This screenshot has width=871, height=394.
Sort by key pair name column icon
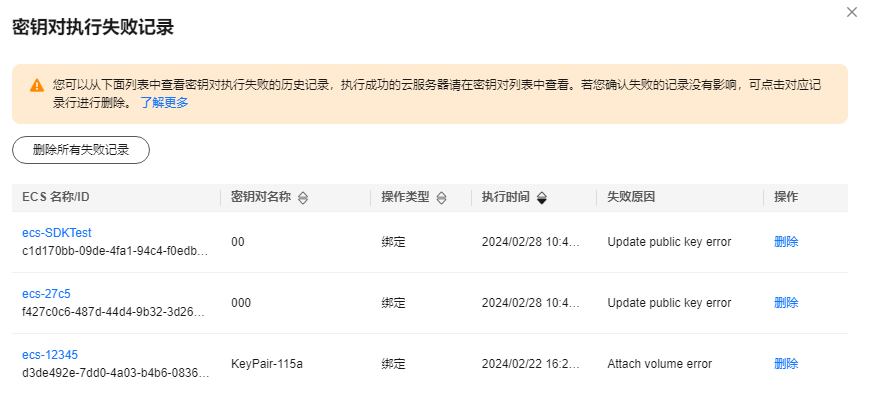303,198
